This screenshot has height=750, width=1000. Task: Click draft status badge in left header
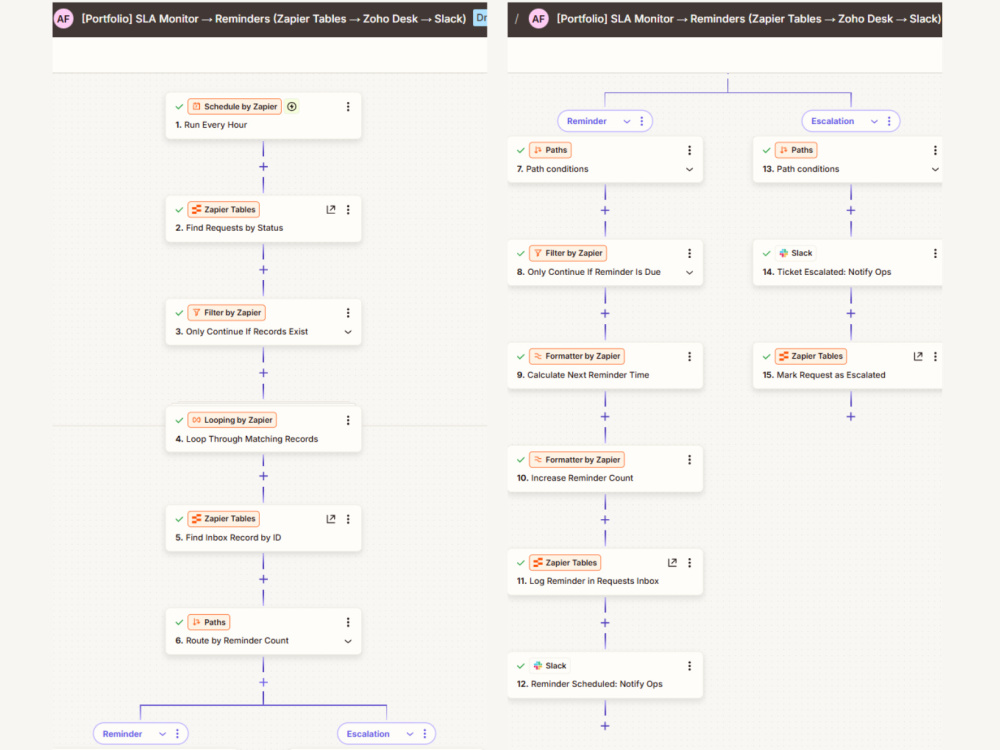click(x=481, y=18)
